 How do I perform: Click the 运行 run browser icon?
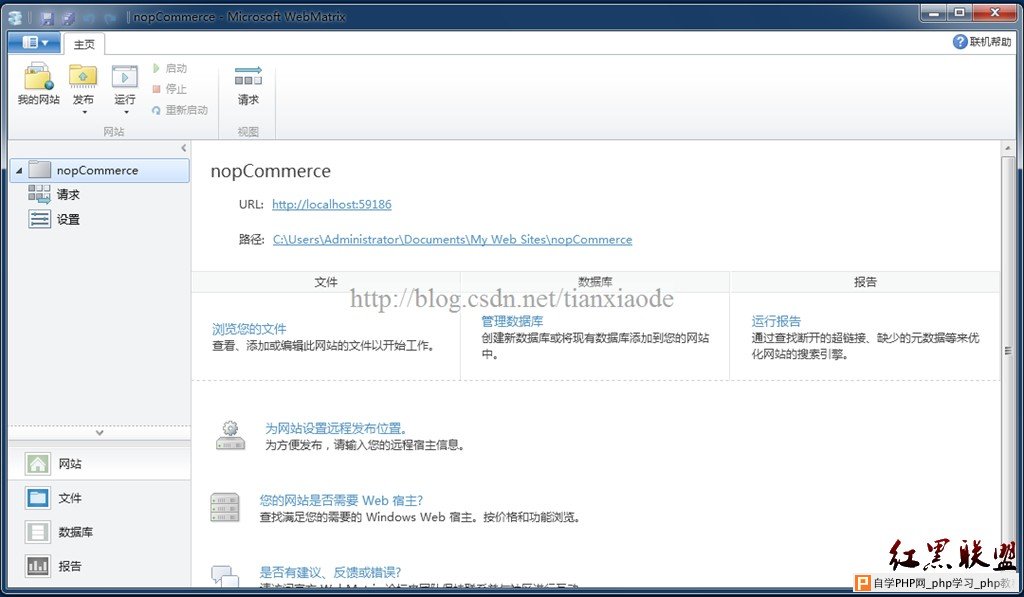pyautogui.click(x=125, y=76)
